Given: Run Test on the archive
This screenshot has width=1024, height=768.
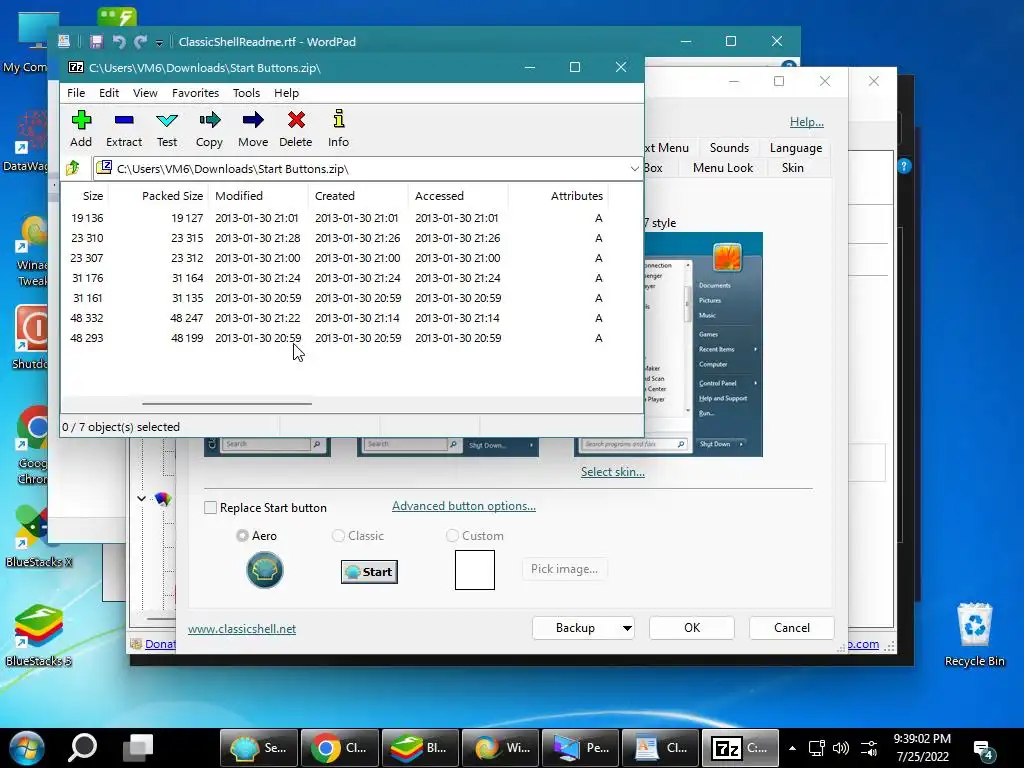Looking at the screenshot, I should [167, 129].
